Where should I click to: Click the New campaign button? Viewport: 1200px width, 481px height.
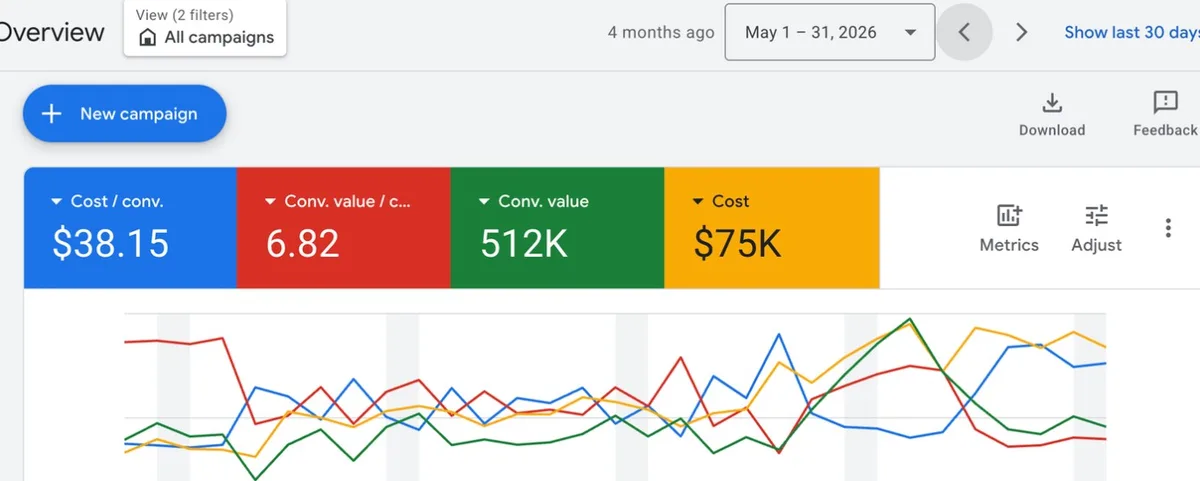pyautogui.click(x=125, y=114)
